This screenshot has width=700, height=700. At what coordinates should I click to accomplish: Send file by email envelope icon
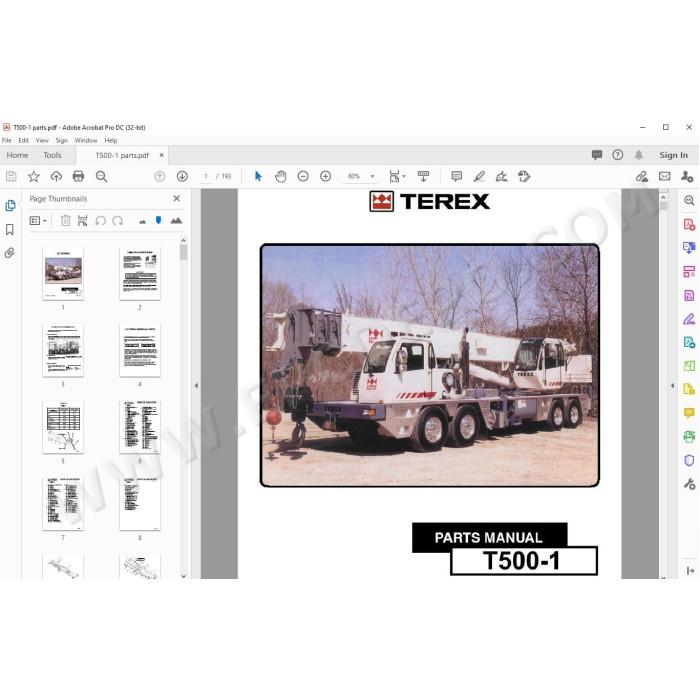click(664, 176)
